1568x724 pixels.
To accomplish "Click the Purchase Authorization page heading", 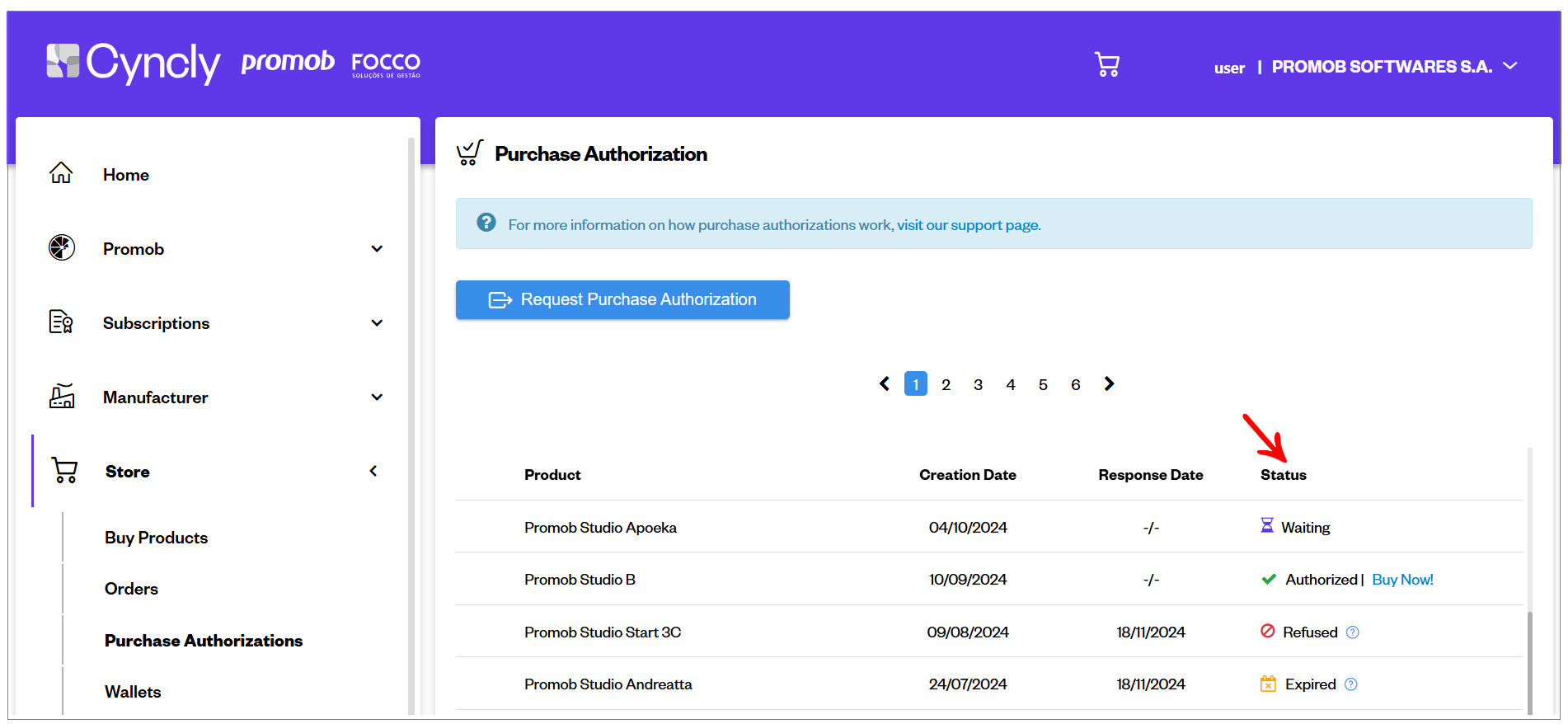I will [601, 154].
